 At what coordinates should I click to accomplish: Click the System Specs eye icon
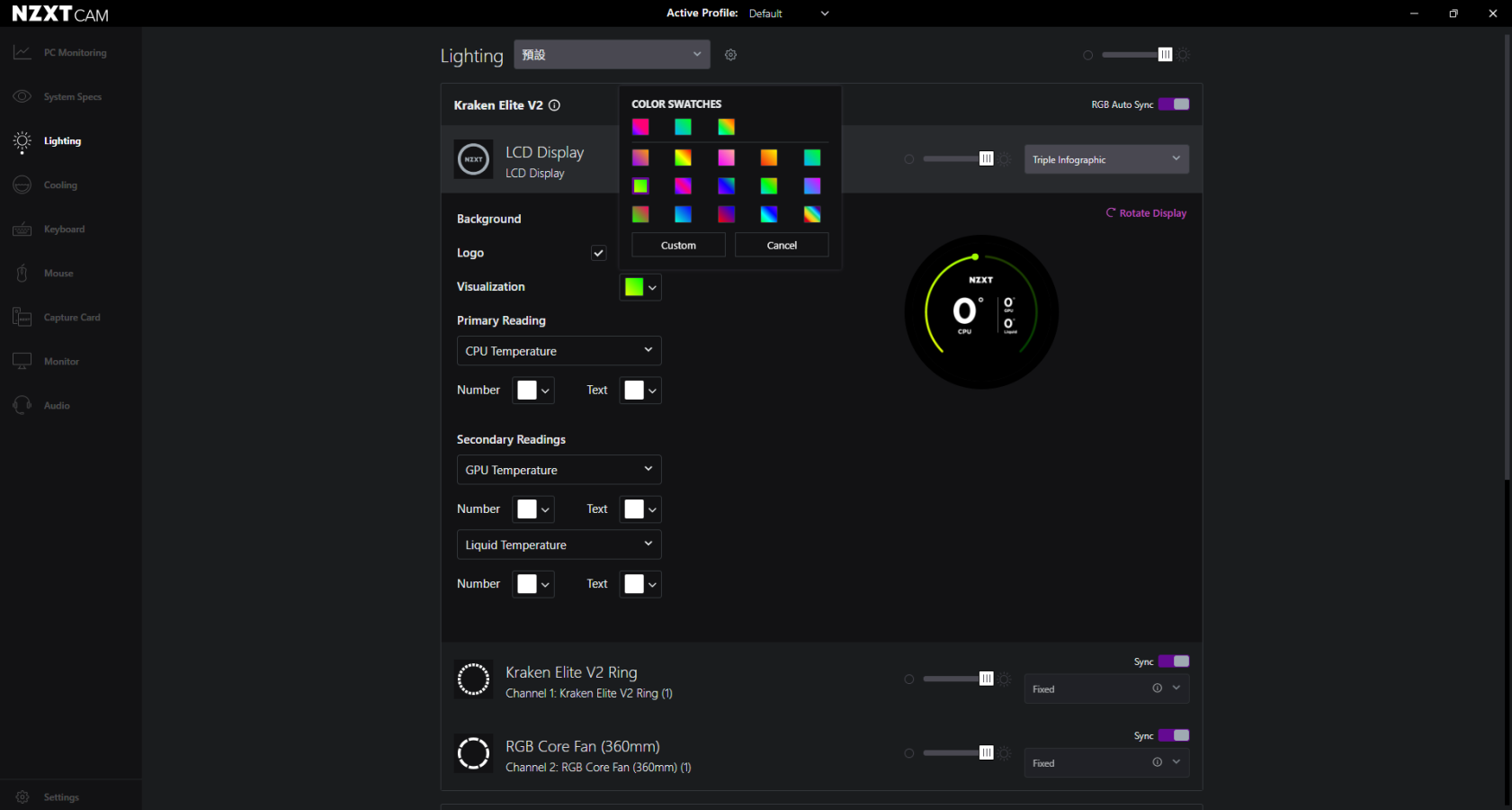click(x=22, y=97)
